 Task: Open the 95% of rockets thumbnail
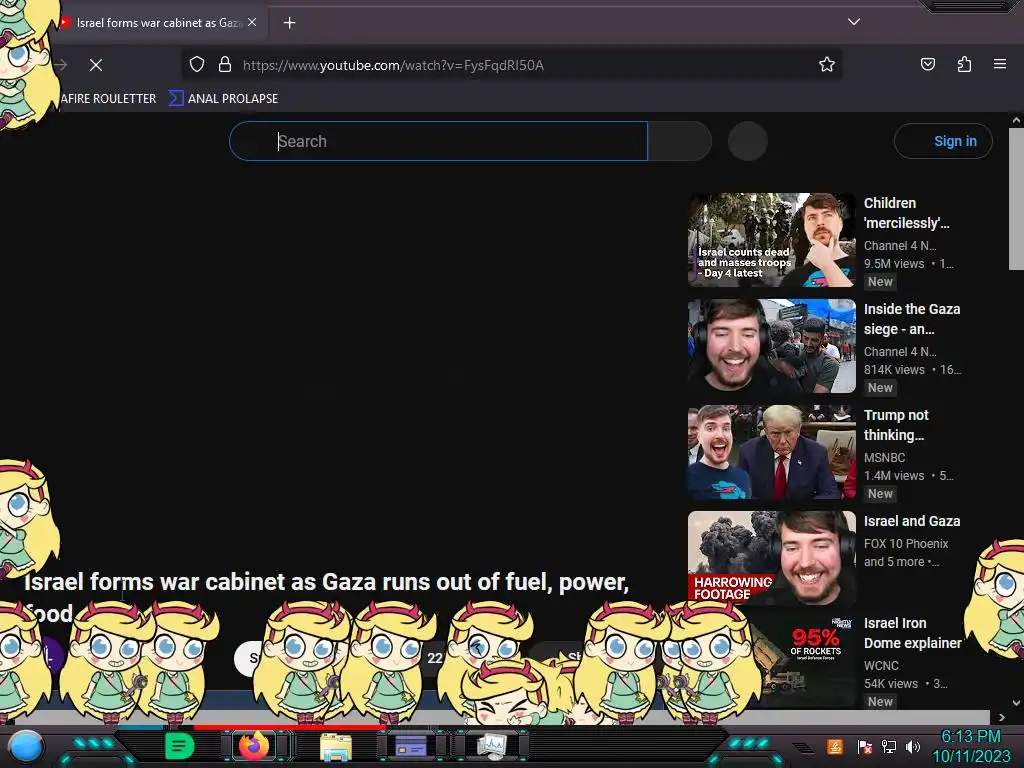coord(803,660)
